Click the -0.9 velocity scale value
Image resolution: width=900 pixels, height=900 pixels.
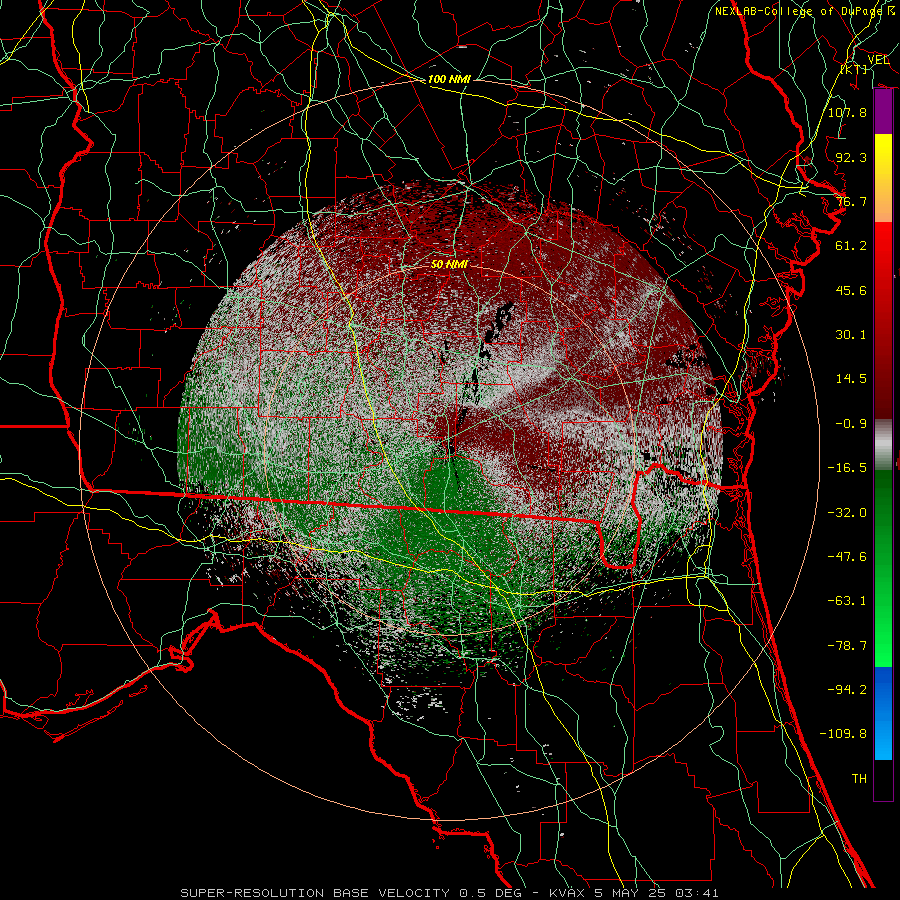coord(851,424)
